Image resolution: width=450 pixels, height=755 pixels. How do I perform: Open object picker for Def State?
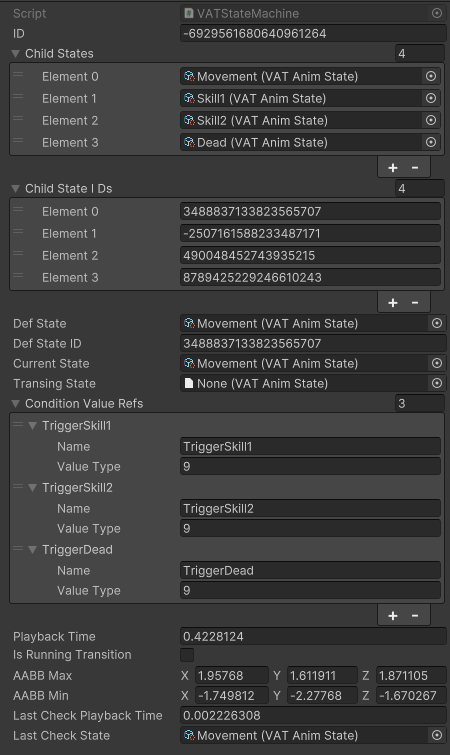pos(437,323)
